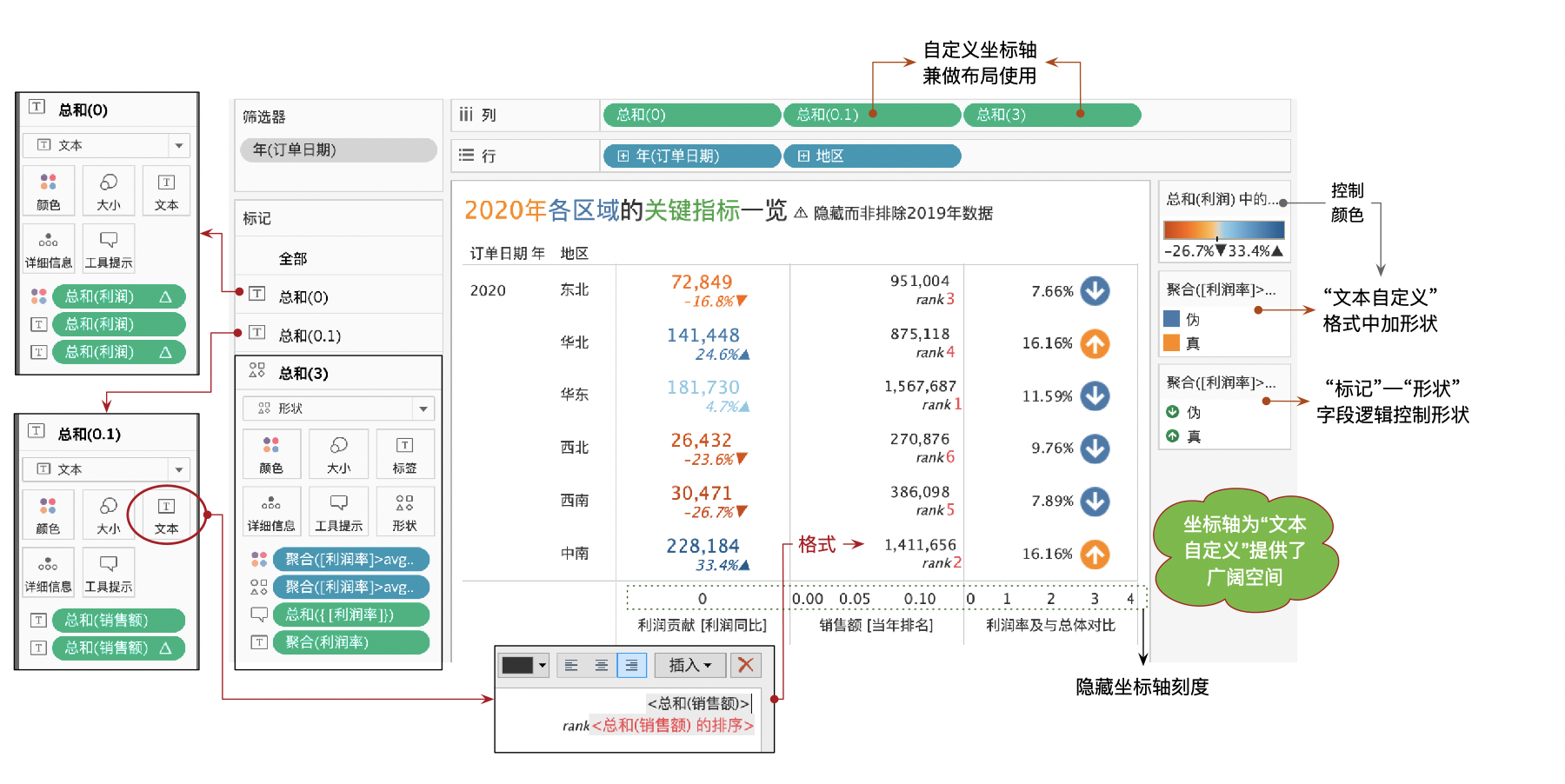Toggle right alignment in the label format toolbar

pos(631,665)
